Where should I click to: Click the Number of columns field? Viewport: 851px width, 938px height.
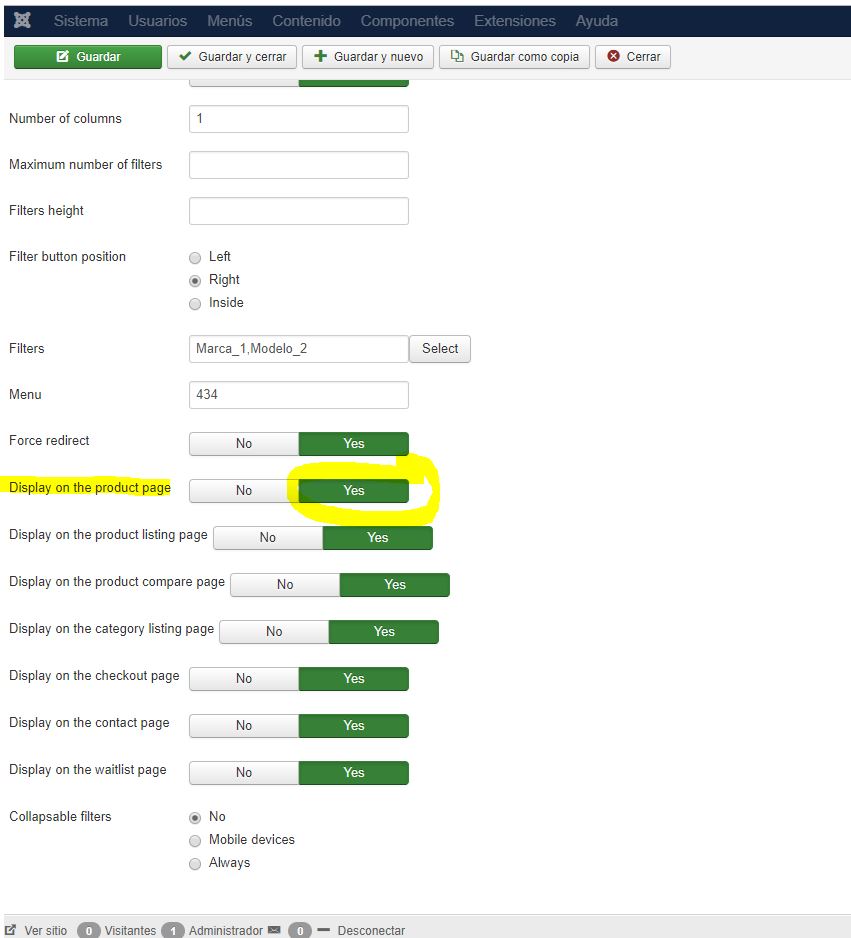tap(299, 119)
